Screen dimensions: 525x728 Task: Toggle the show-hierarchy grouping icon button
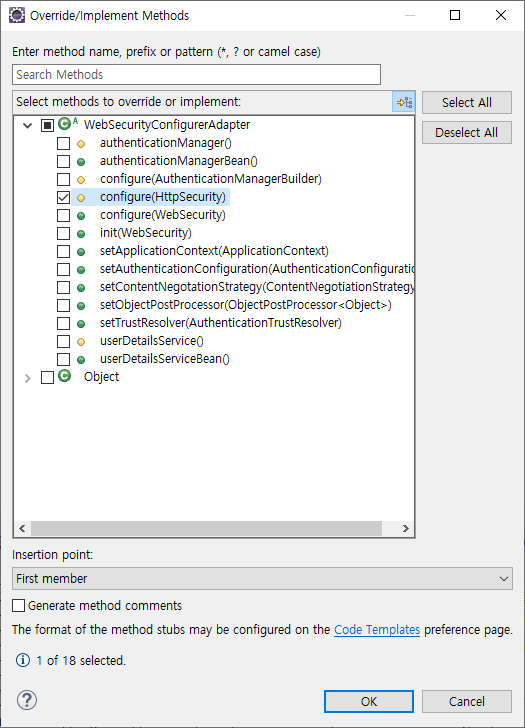pos(404,102)
